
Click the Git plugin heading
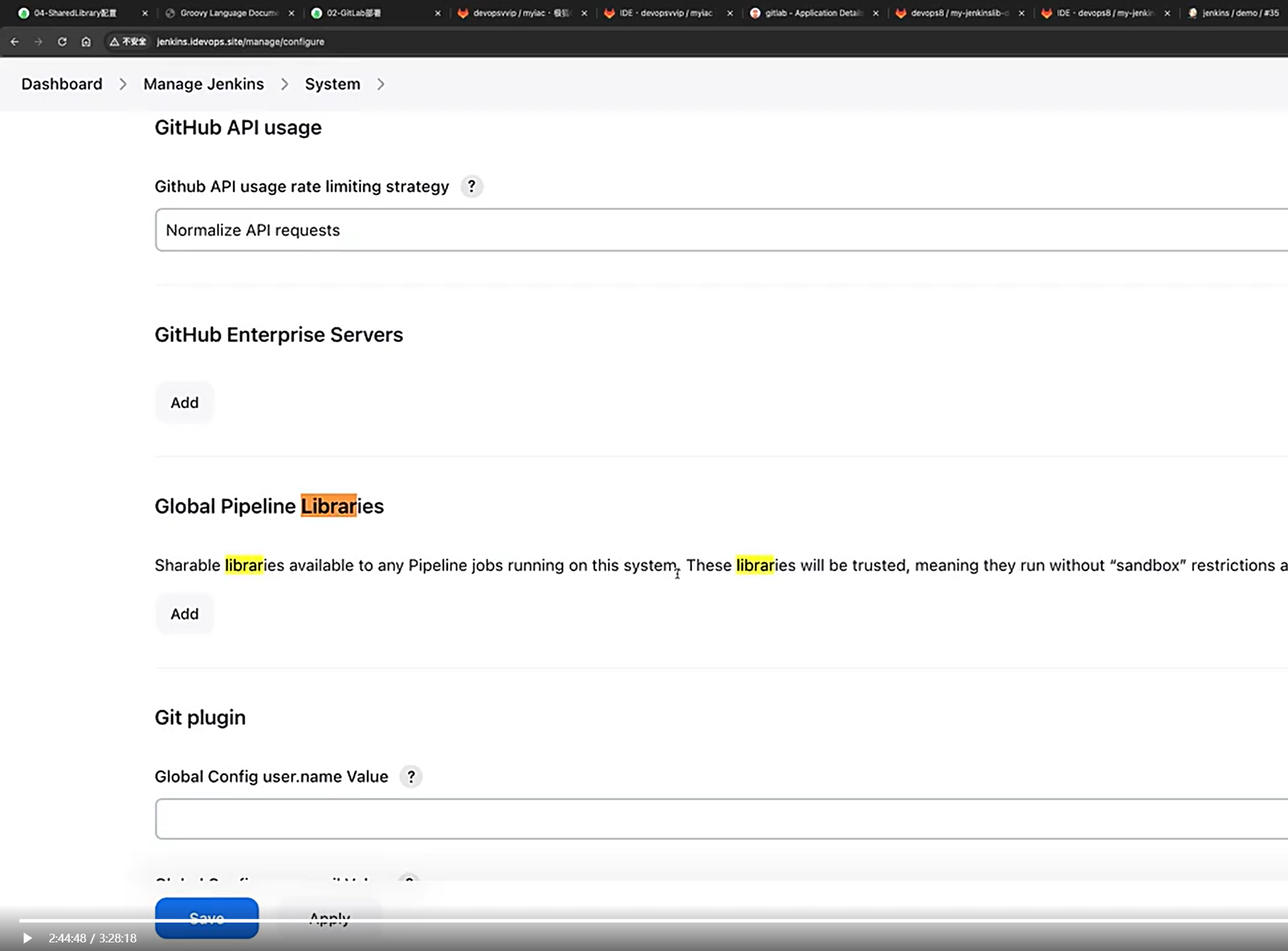click(x=200, y=717)
